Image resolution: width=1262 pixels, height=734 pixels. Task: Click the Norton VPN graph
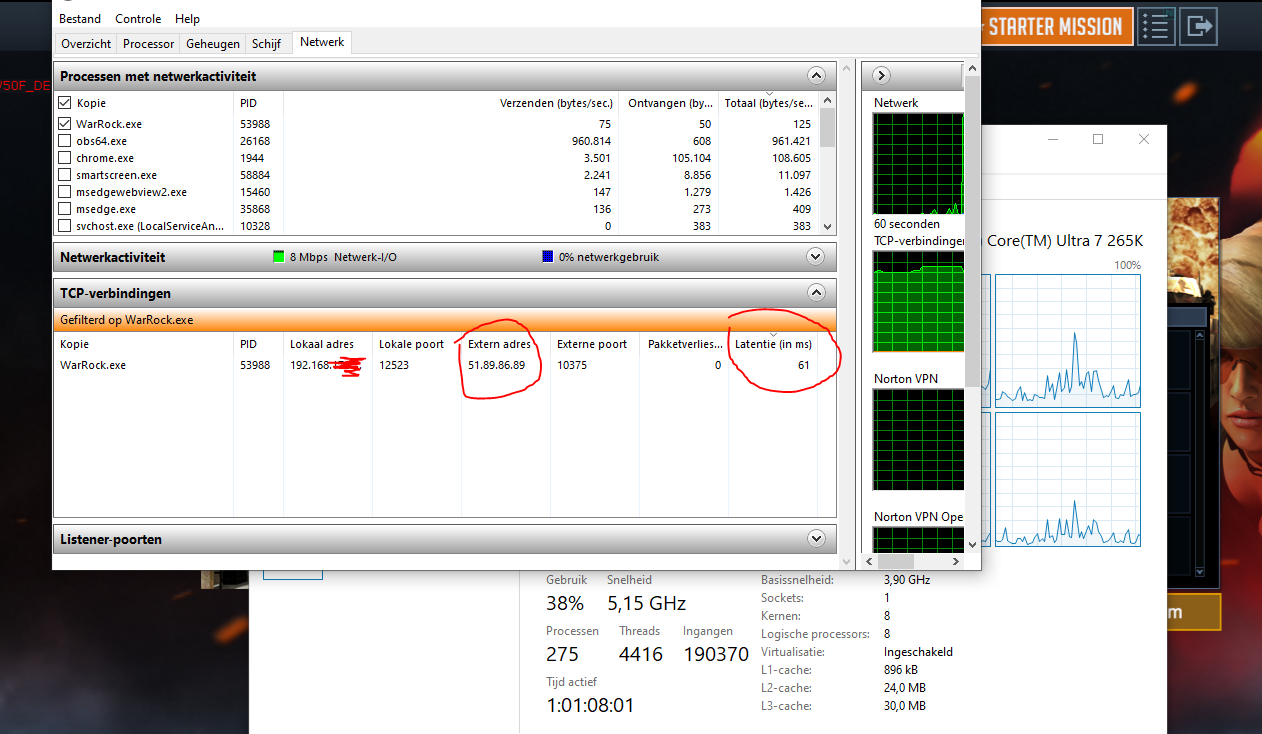(918, 439)
